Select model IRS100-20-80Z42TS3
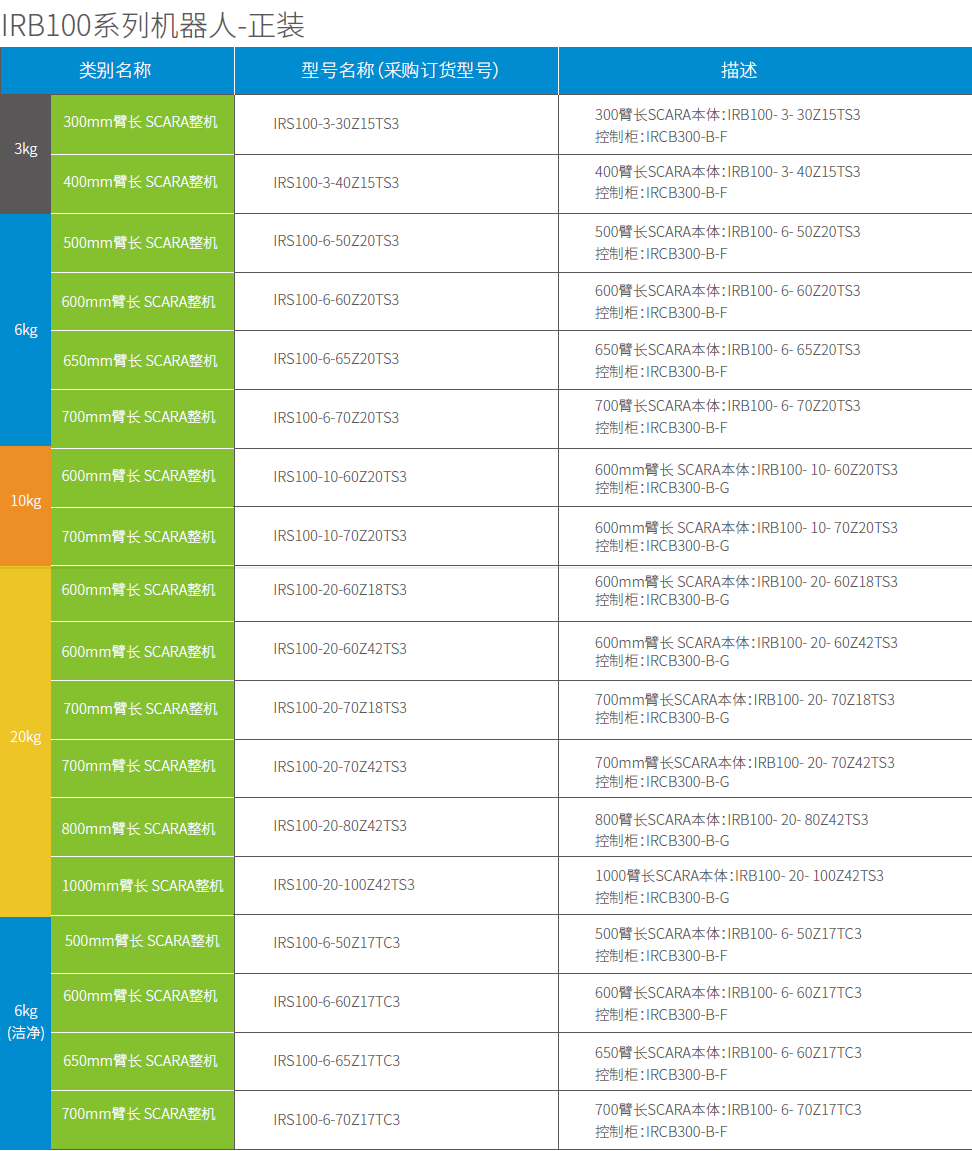Screen dimensions: 972x1151 coord(340,827)
